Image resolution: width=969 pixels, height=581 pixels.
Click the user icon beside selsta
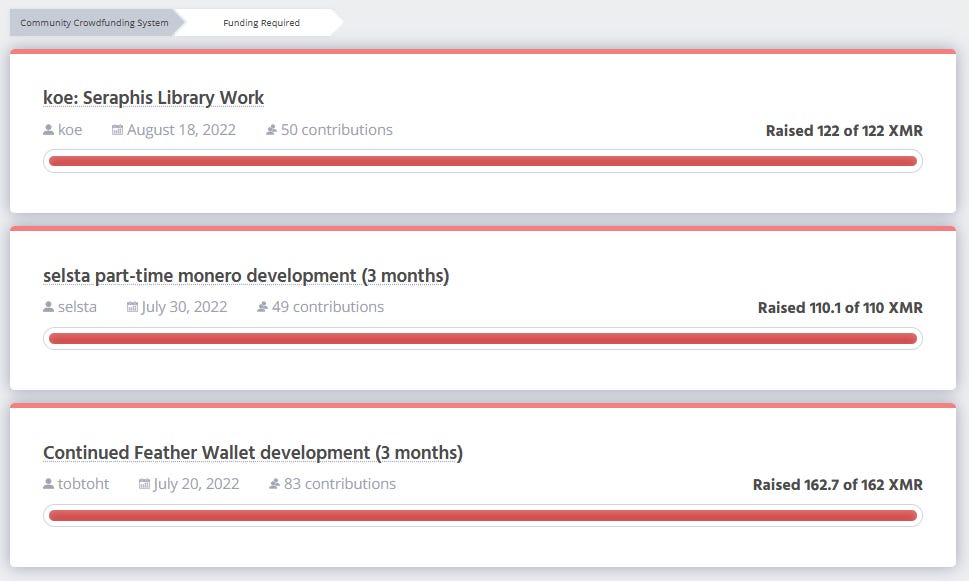(48, 307)
